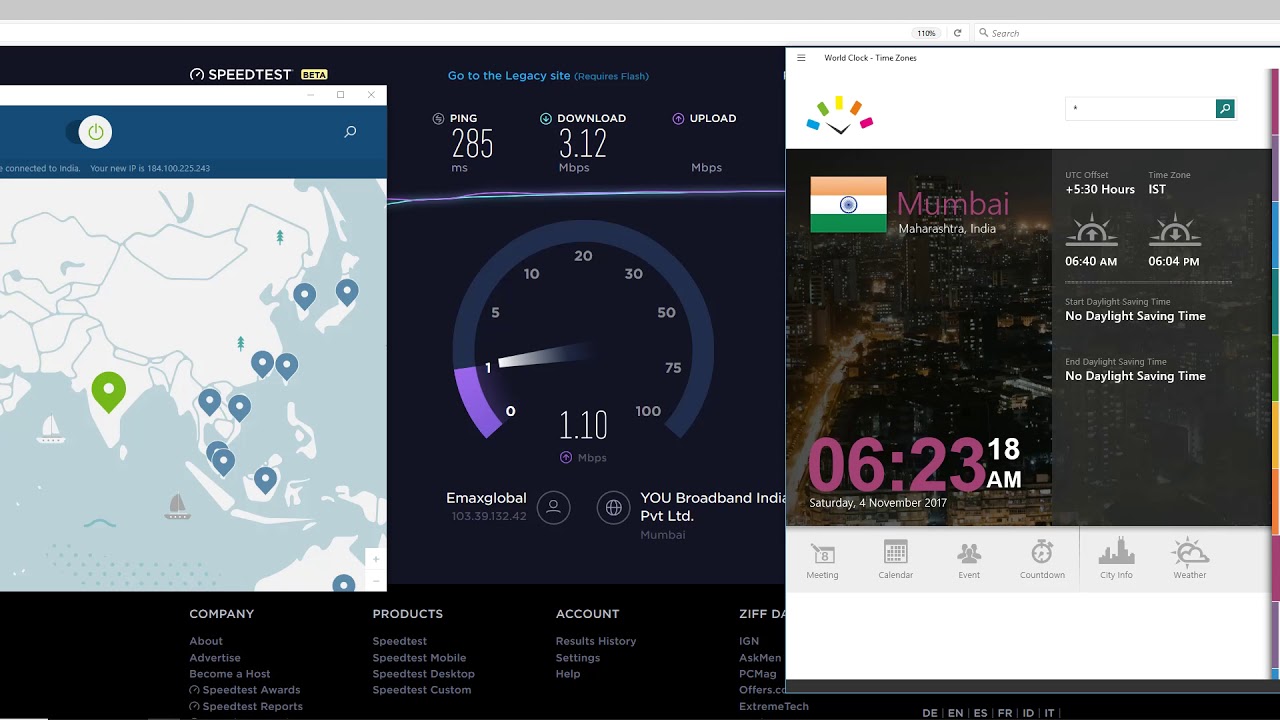This screenshot has height=720, width=1280.
Task: Open the Become a Host link
Action: point(230,674)
